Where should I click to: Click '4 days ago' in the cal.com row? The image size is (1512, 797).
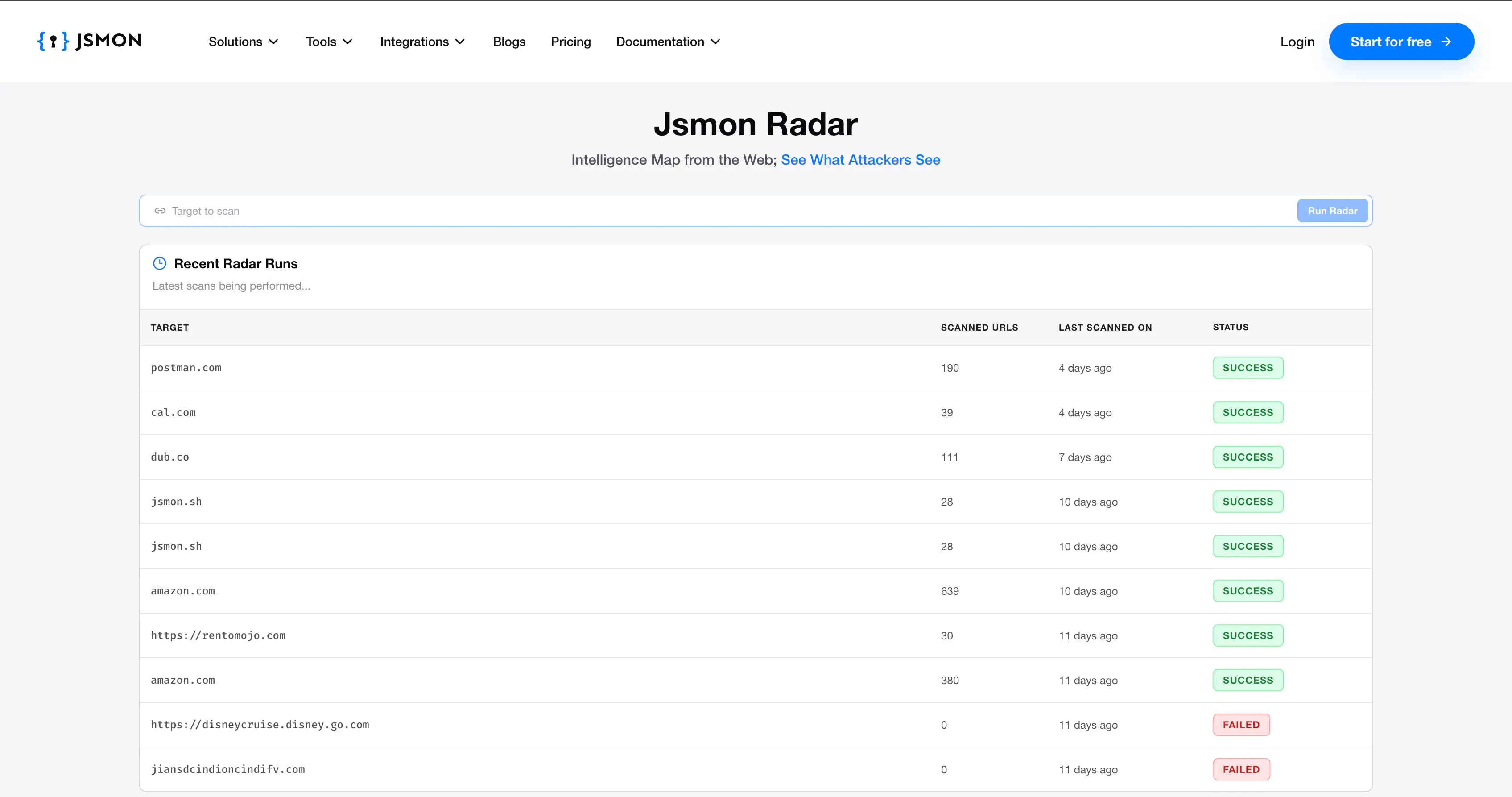coord(1085,413)
